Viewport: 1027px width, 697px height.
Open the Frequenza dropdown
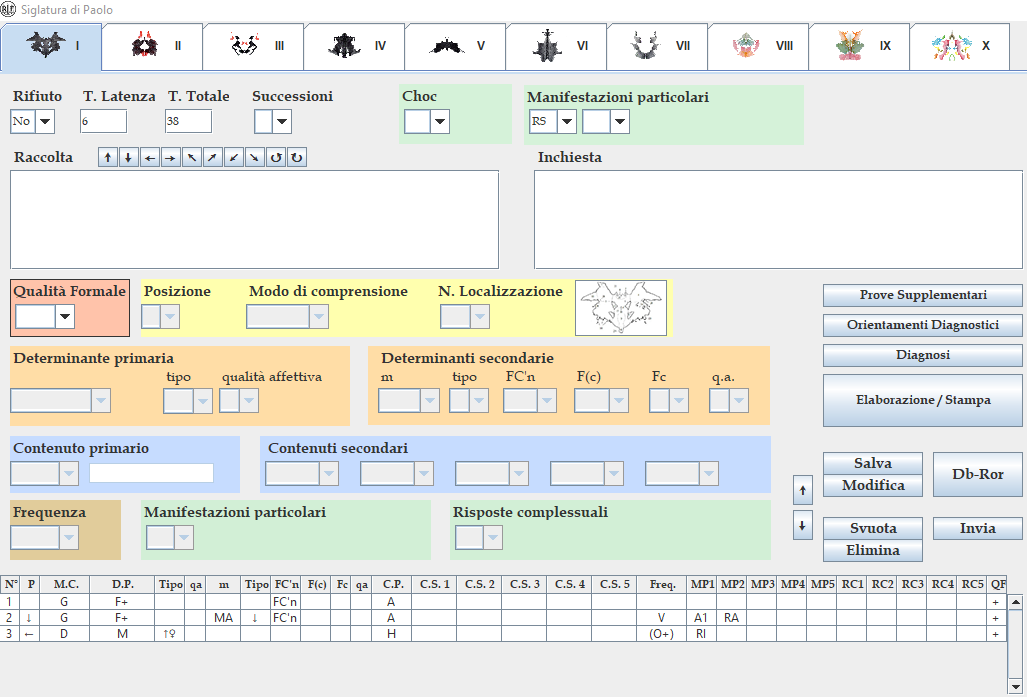click(x=69, y=538)
